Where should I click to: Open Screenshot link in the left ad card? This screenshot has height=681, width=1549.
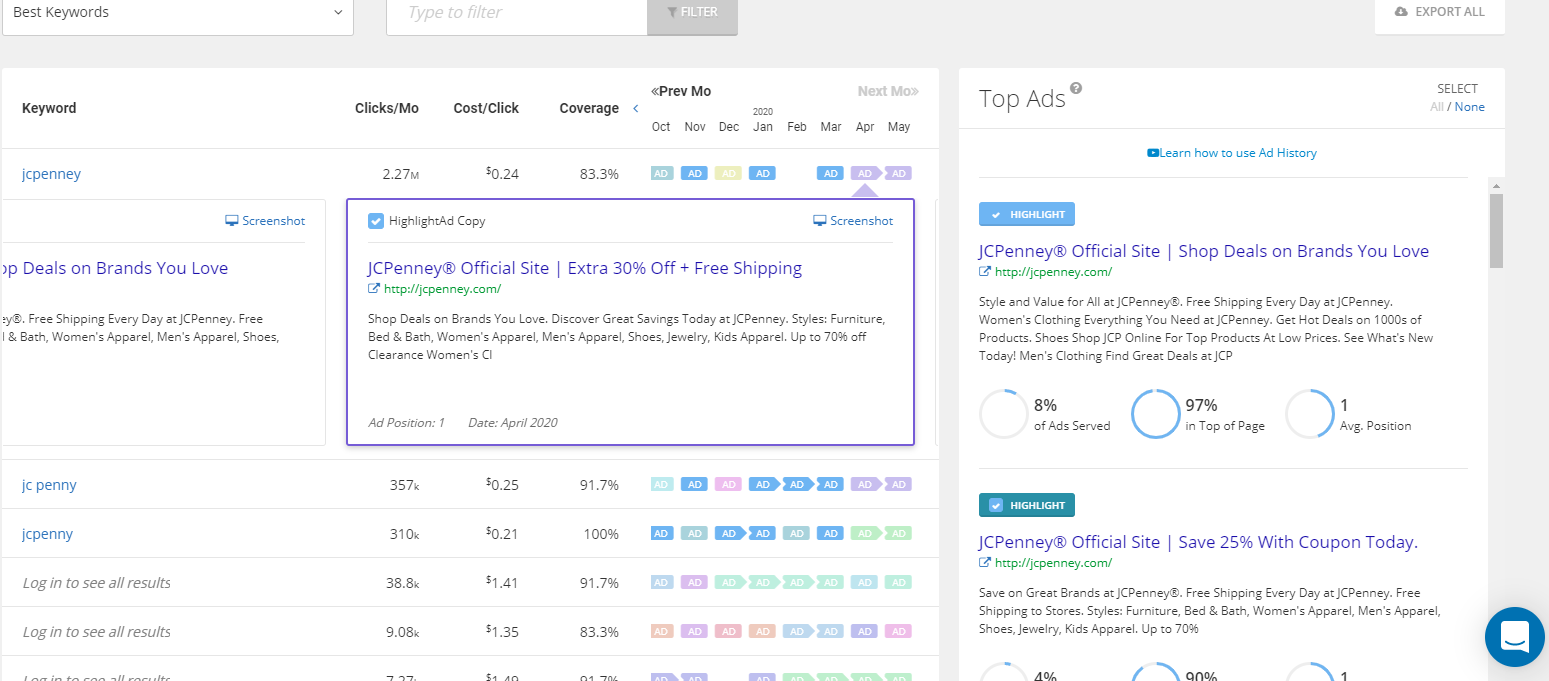[265, 221]
